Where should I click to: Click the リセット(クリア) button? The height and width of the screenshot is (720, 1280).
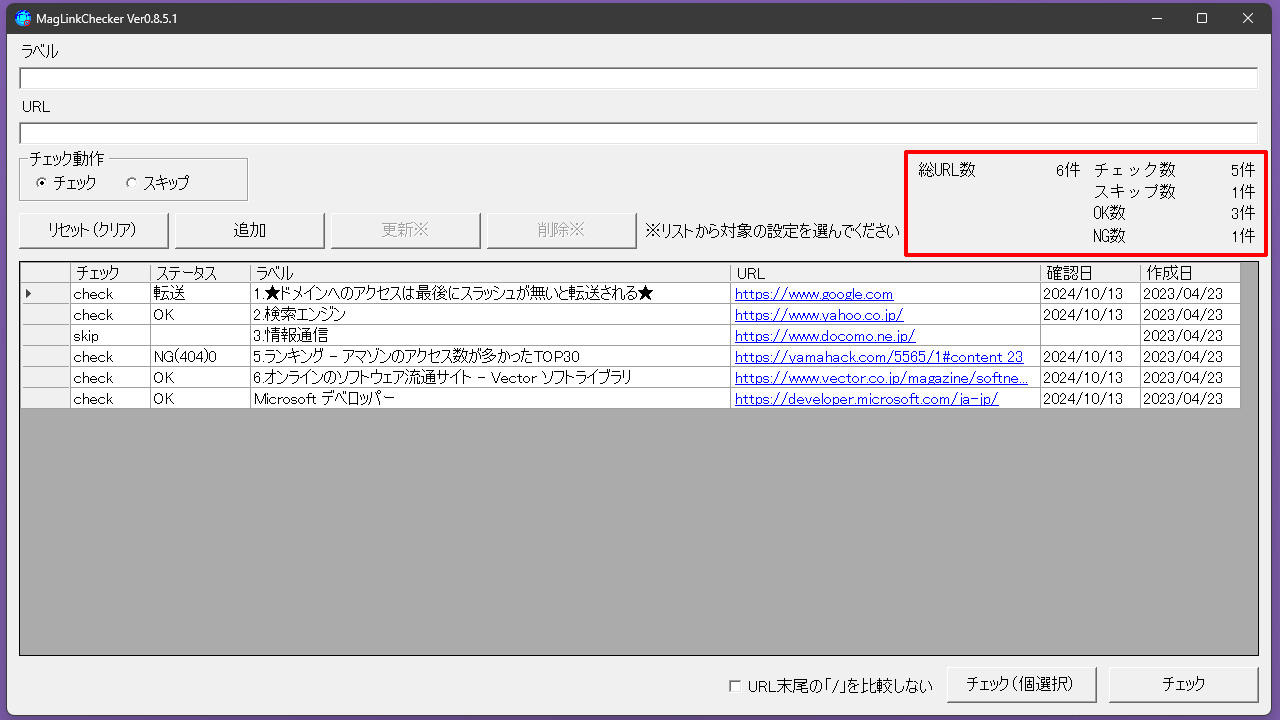(94, 230)
